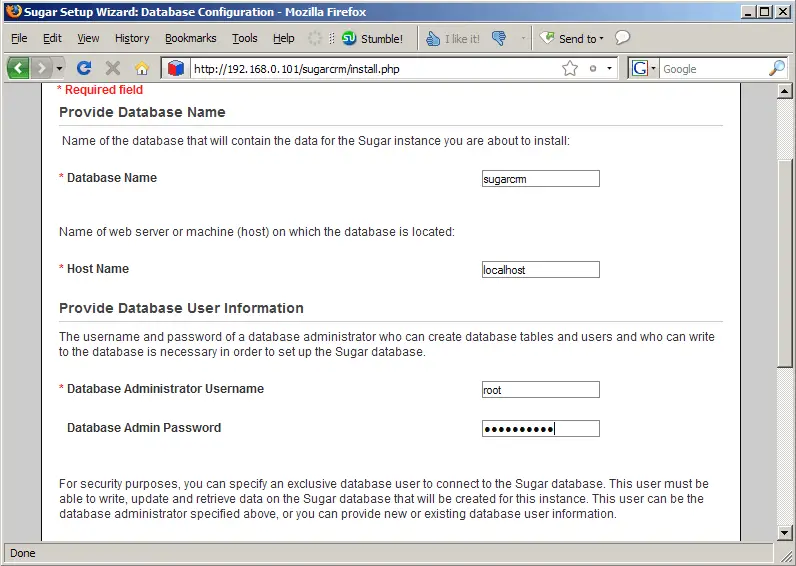
Task: Click the small circle icon in URL bar
Action: point(592,69)
